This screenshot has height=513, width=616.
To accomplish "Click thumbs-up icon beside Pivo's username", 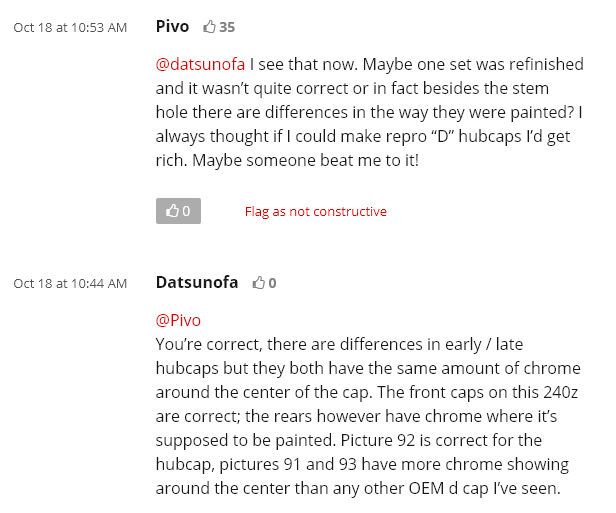I will (x=209, y=27).
